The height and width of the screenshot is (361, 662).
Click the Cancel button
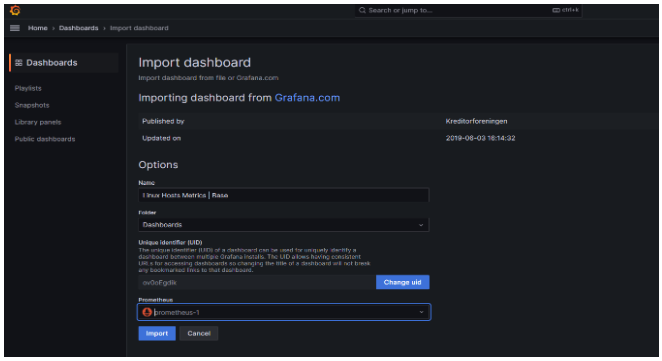(199, 334)
